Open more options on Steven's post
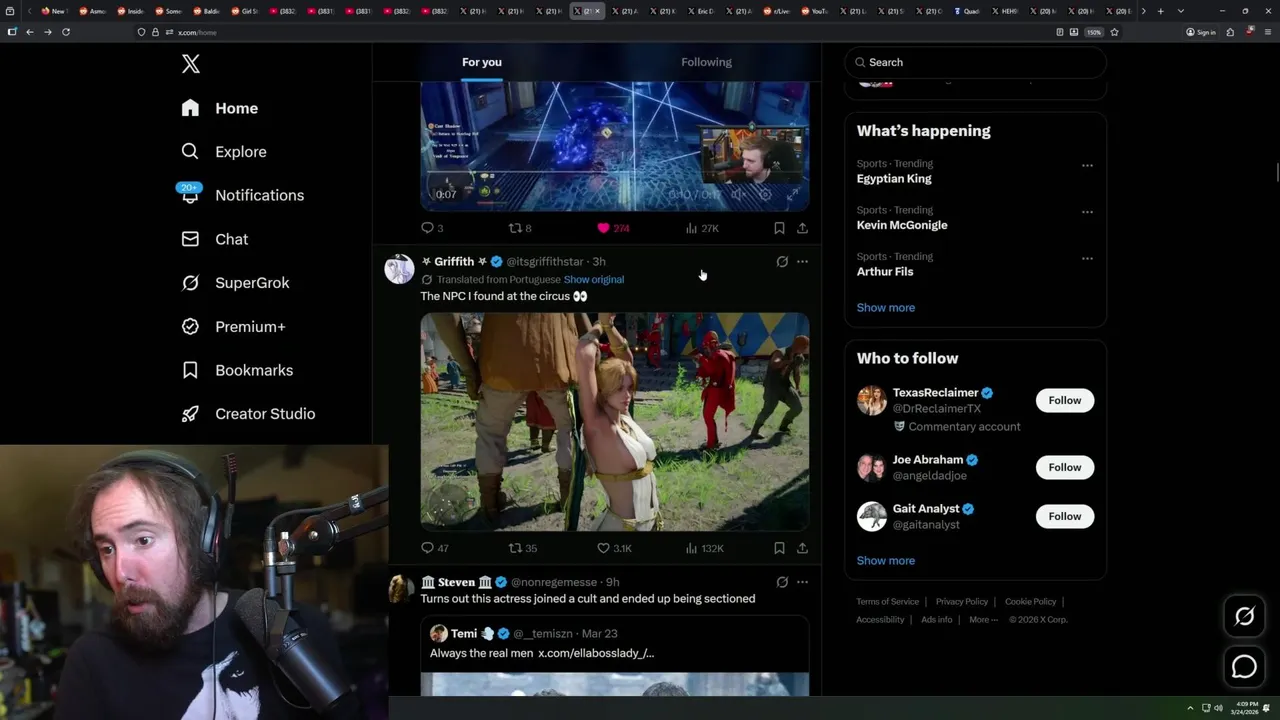The height and width of the screenshot is (720, 1280). tap(802, 582)
